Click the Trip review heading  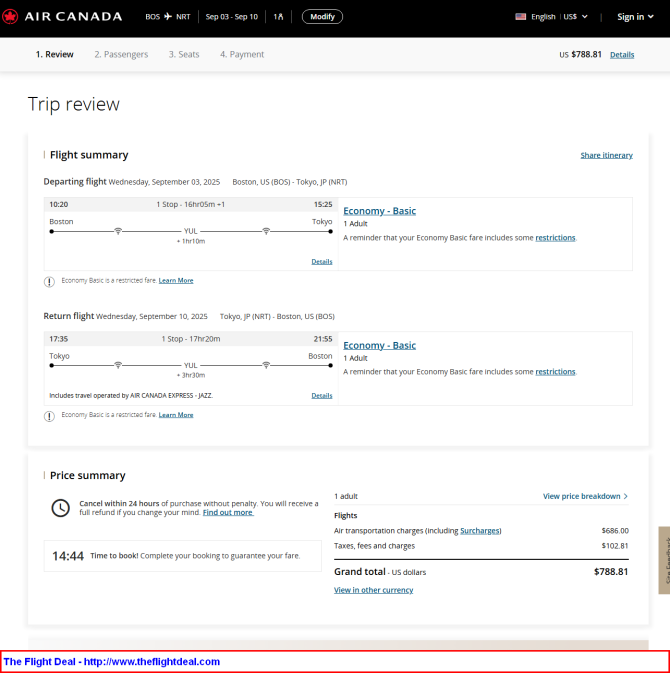click(74, 104)
